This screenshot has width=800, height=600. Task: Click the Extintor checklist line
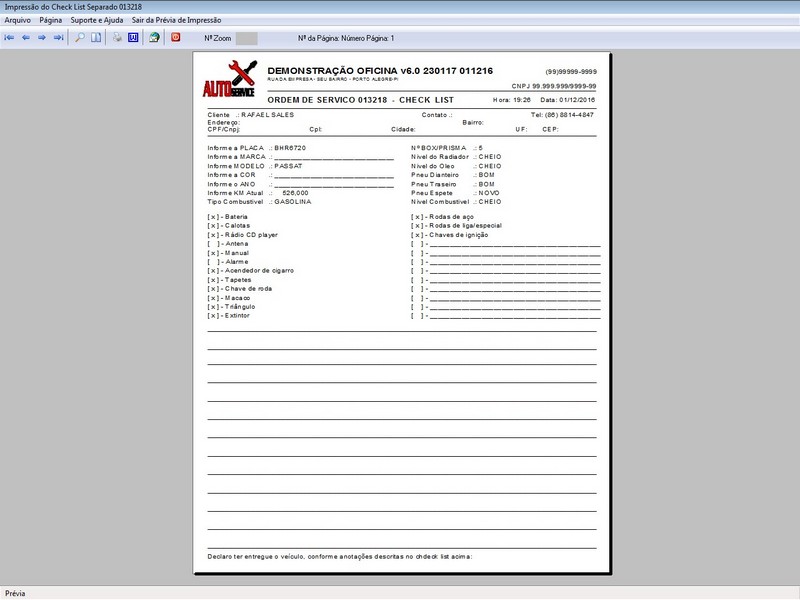tap(229, 316)
